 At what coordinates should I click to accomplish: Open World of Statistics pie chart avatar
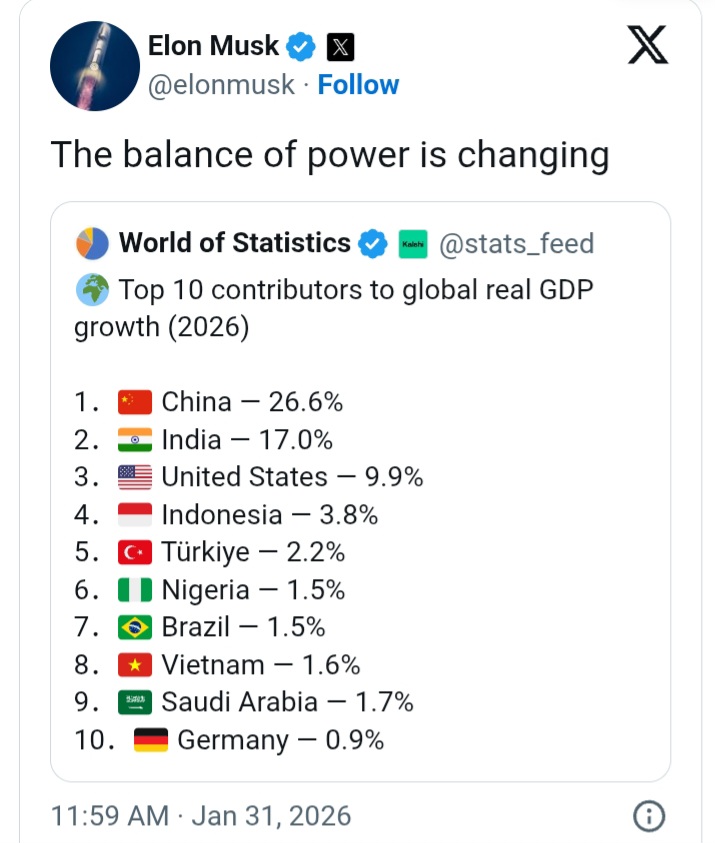tap(91, 243)
